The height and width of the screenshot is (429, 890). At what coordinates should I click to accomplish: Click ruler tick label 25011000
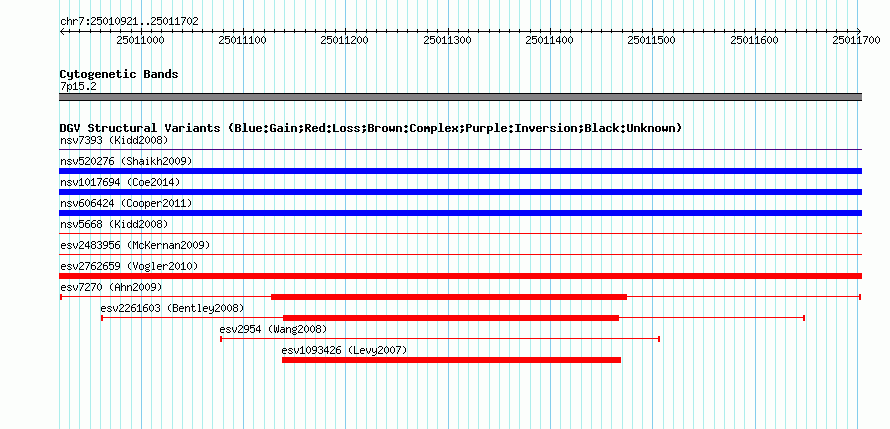[x=141, y=40]
